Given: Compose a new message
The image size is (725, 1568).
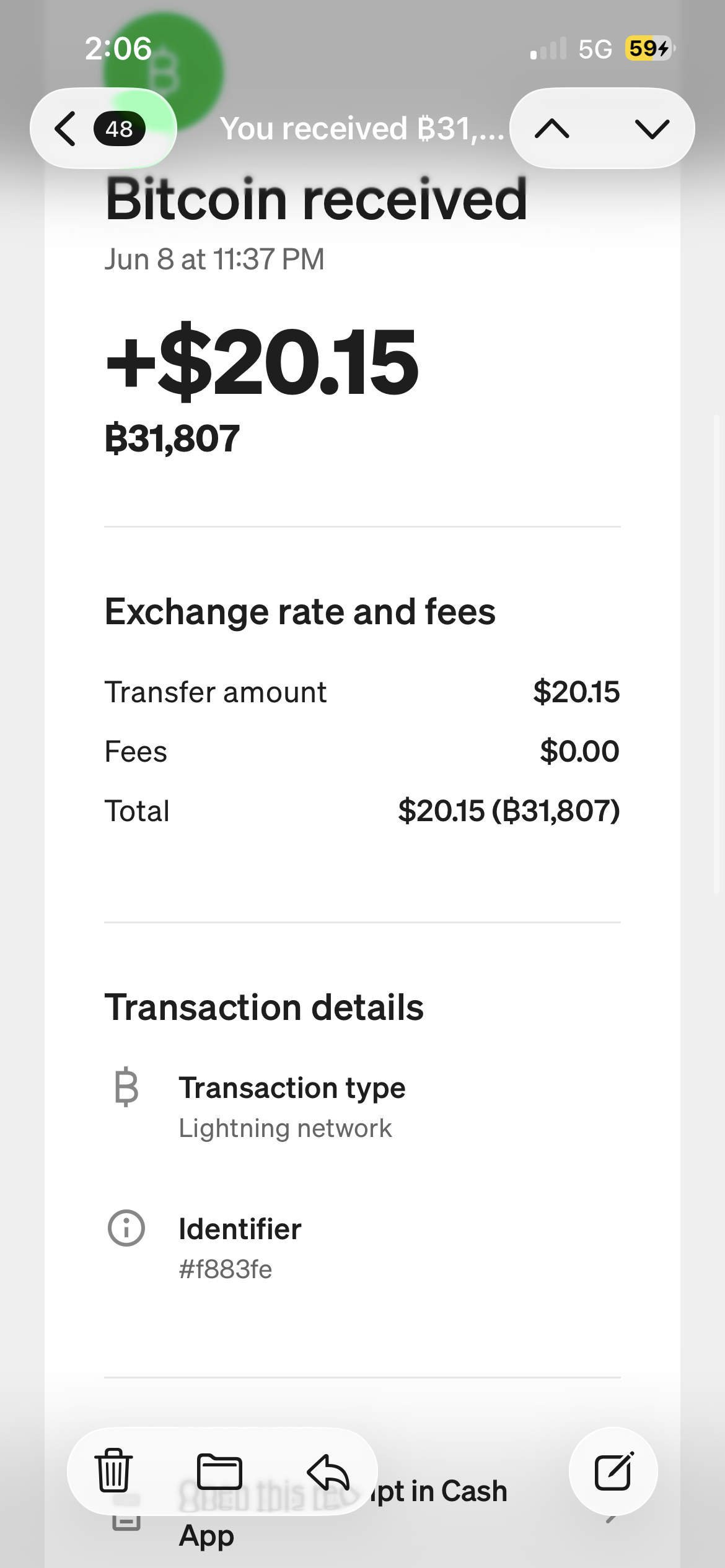Looking at the screenshot, I should (x=613, y=1471).
